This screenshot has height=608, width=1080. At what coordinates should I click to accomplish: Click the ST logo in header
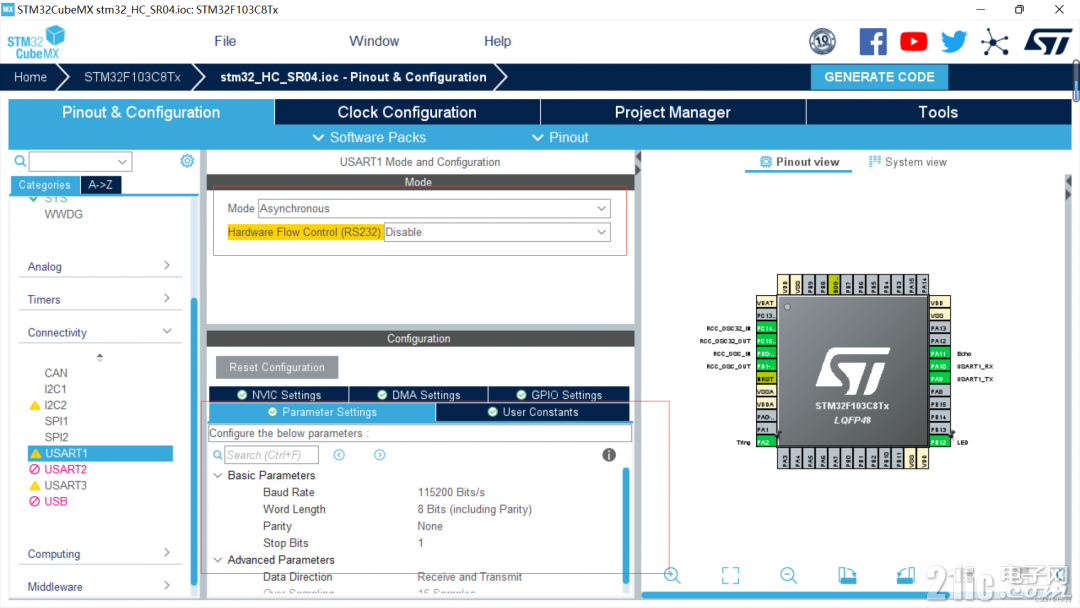click(1047, 42)
